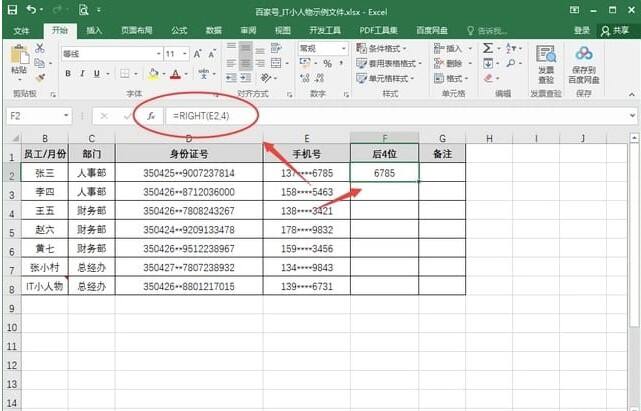Increase font size with the larger A
Viewport: 641px width, 411px height.
(197, 54)
